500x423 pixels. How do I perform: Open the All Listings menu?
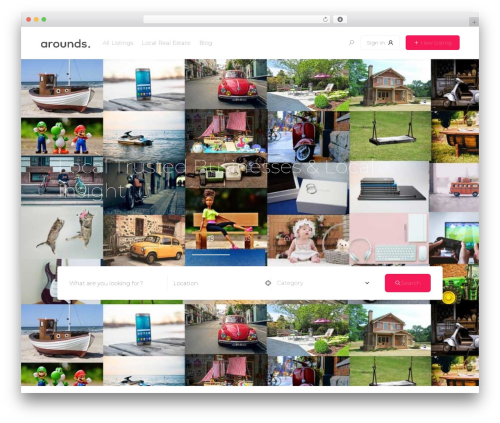pyautogui.click(x=118, y=43)
